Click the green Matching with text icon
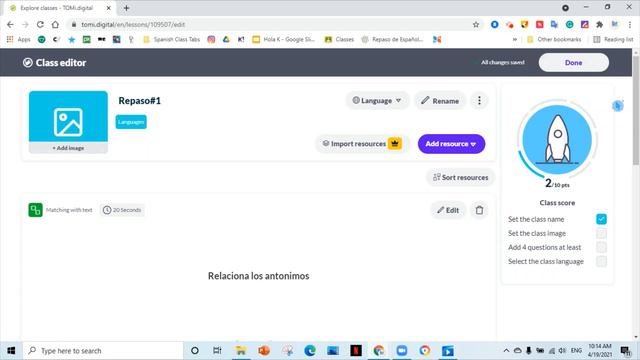Viewport: 640px width, 360px height. pyautogui.click(x=36, y=210)
